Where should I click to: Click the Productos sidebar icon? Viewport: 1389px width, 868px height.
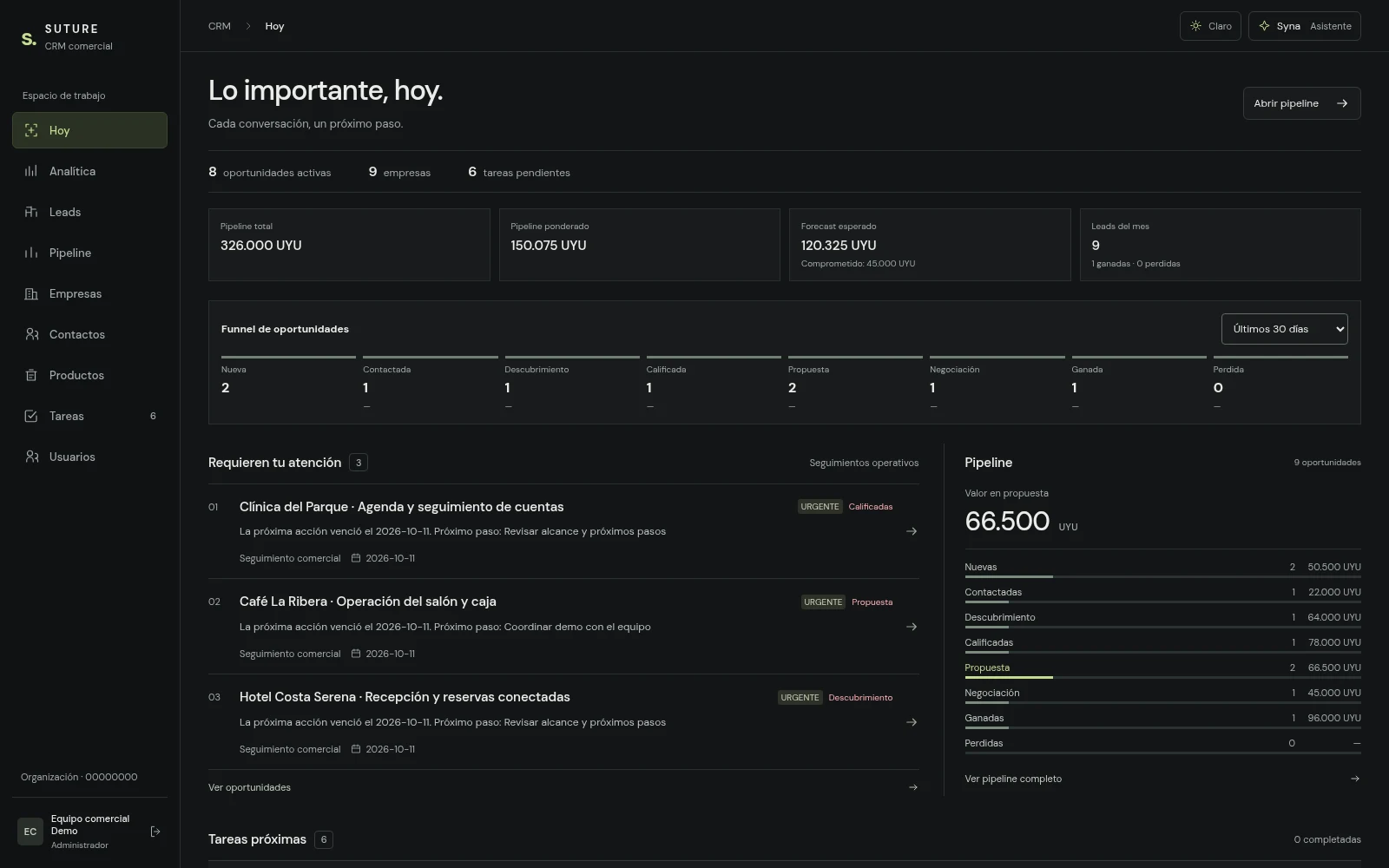(x=31, y=375)
